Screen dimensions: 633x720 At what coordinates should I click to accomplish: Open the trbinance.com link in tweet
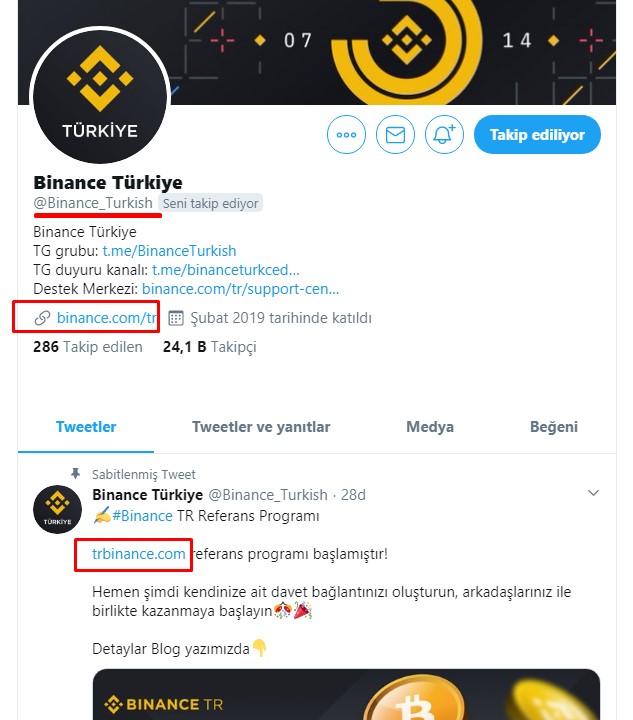[139, 554]
